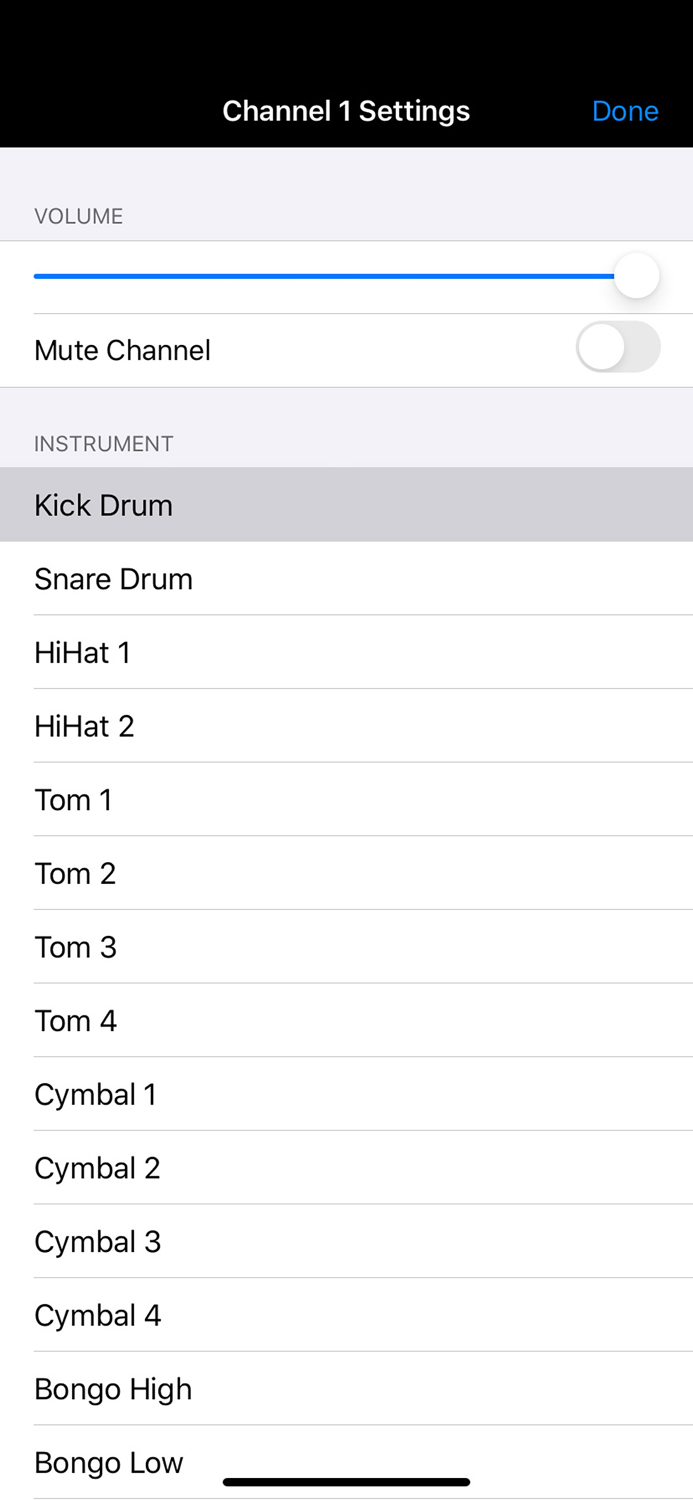Choose Tom 3 for this channel
693x1500 pixels.
coord(75,946)
